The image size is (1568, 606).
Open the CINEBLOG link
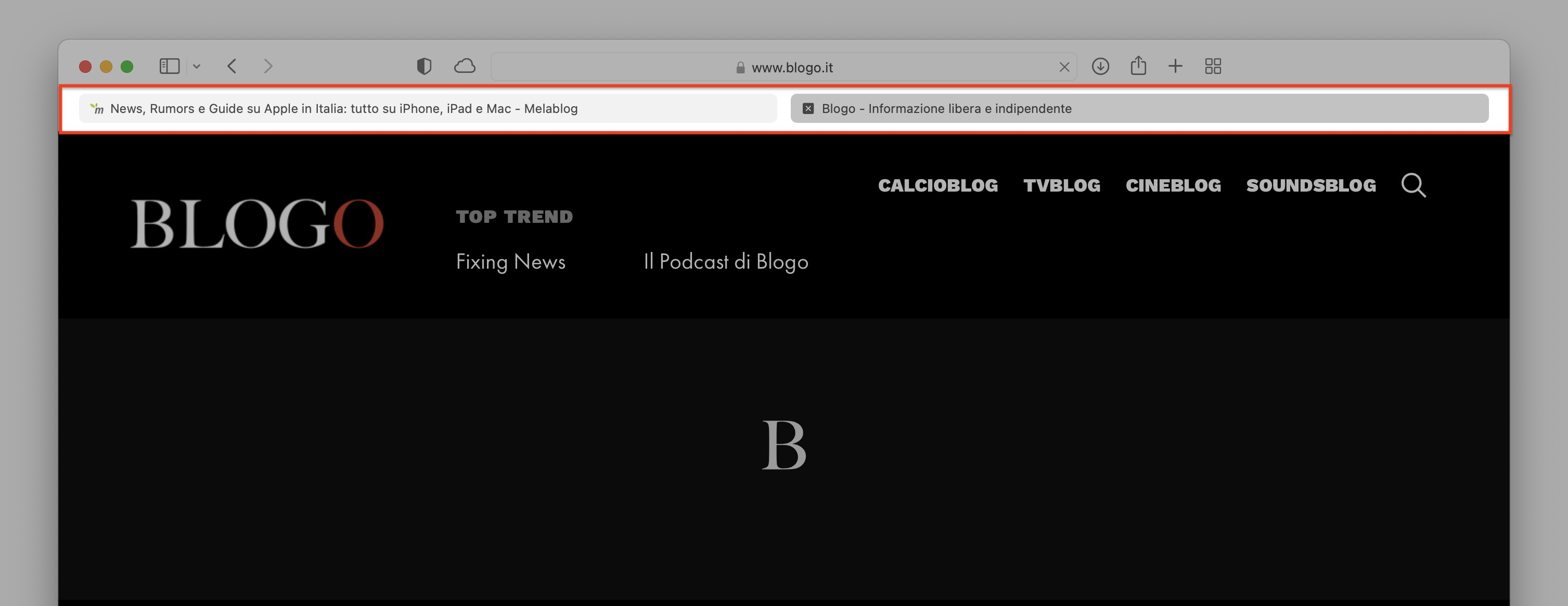tap(1173, 185)
